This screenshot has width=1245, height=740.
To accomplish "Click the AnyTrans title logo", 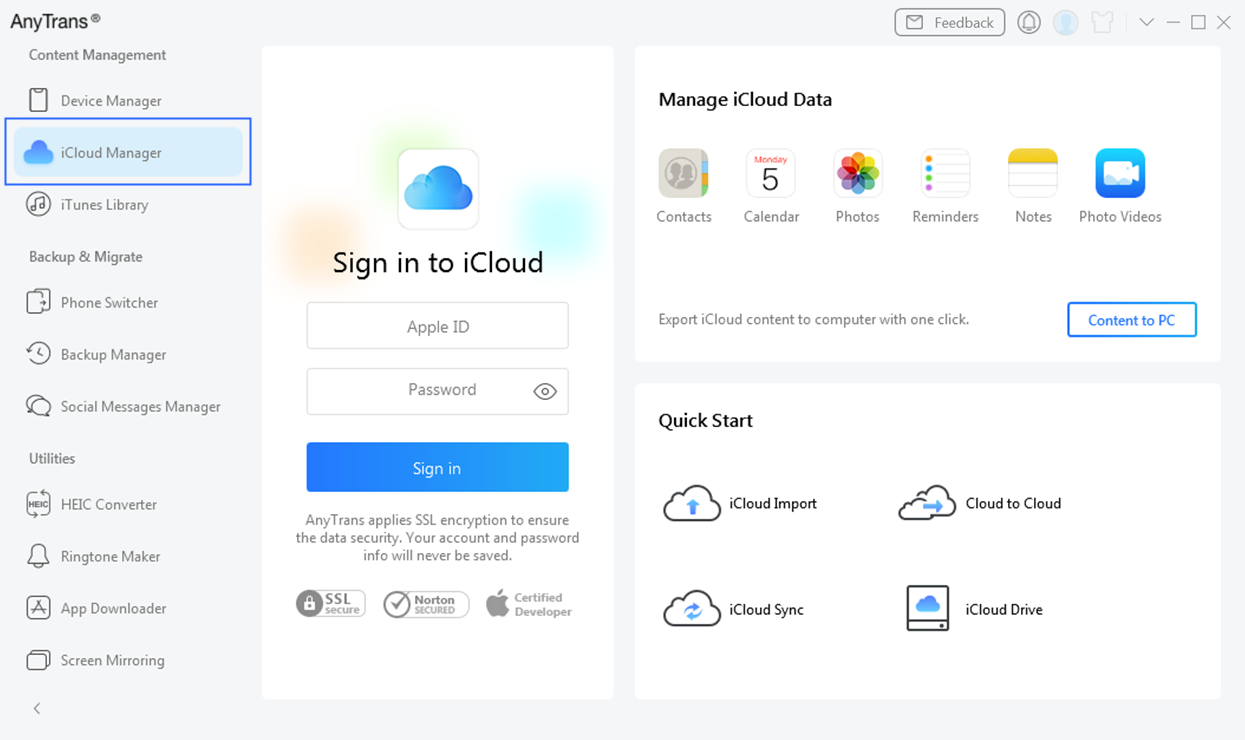I will coord(55,20).
